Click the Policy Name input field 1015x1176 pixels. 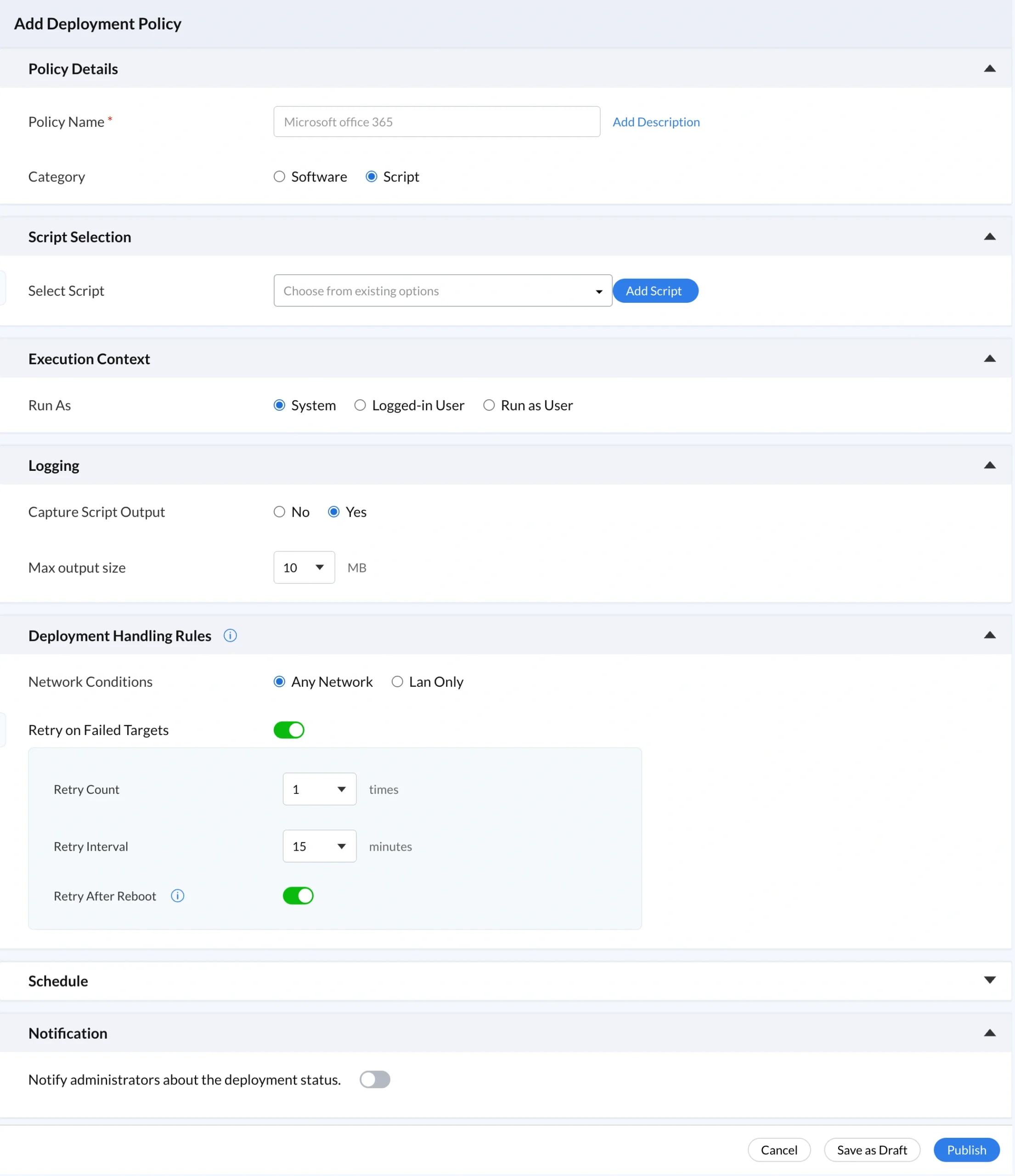pyautogui.click(x=436, y=121)
